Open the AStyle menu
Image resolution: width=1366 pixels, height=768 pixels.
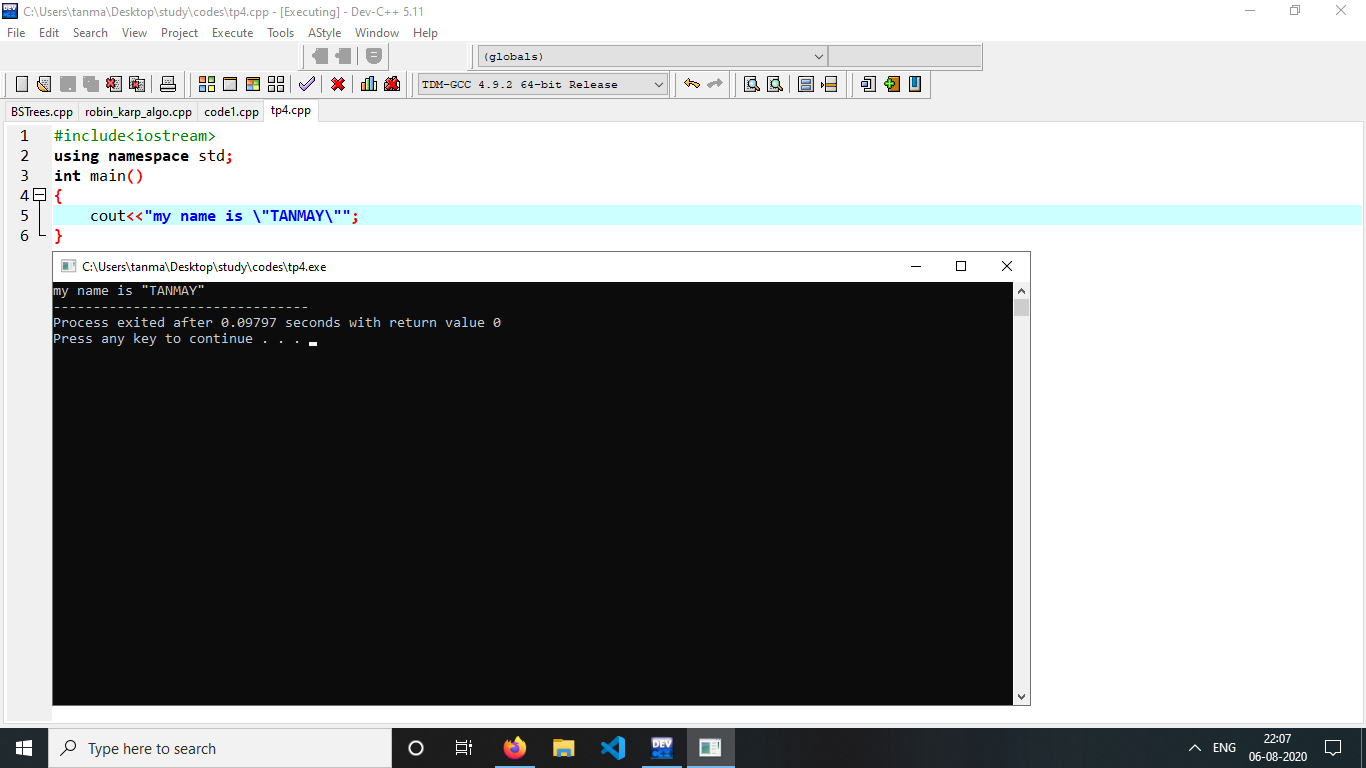coord(324,33)
